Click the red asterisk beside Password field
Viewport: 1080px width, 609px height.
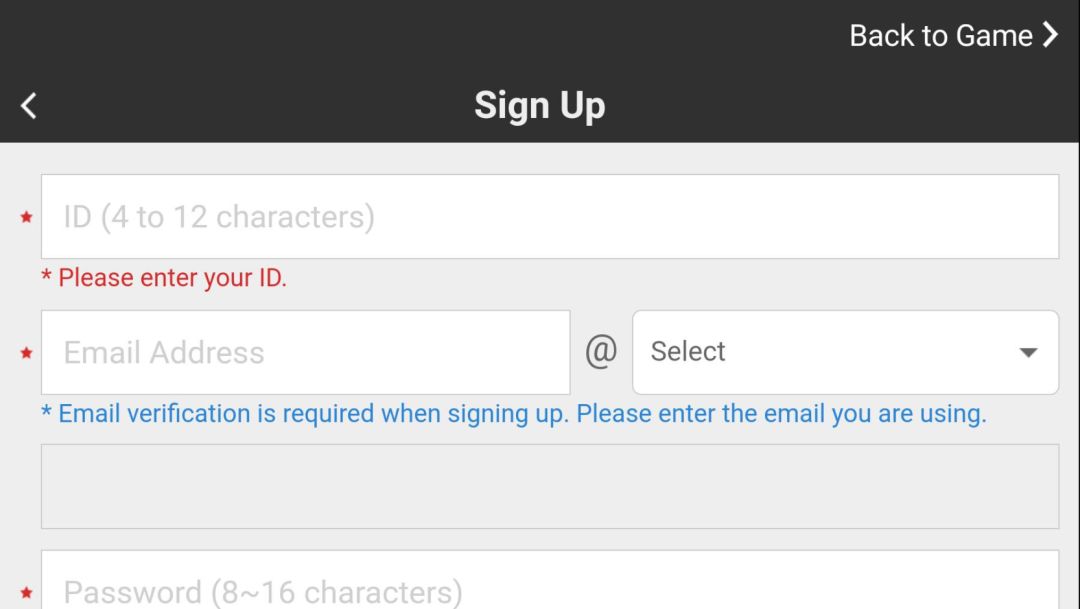click(26, 592)
